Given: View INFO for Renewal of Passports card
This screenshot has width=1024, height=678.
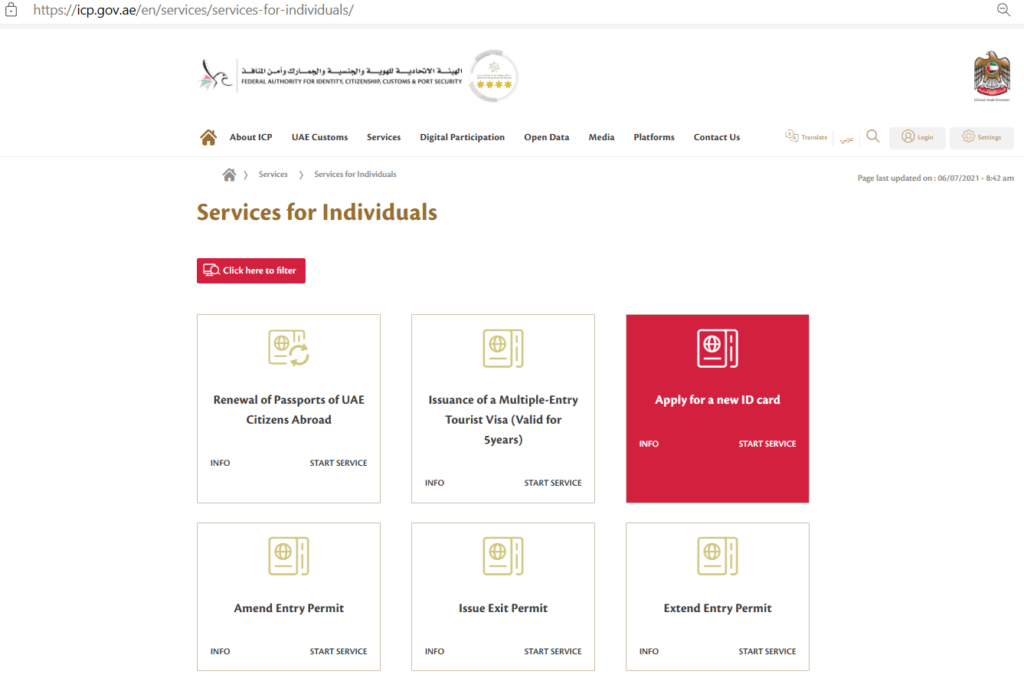Looking at the screenshot, I should tap(220, 463).
